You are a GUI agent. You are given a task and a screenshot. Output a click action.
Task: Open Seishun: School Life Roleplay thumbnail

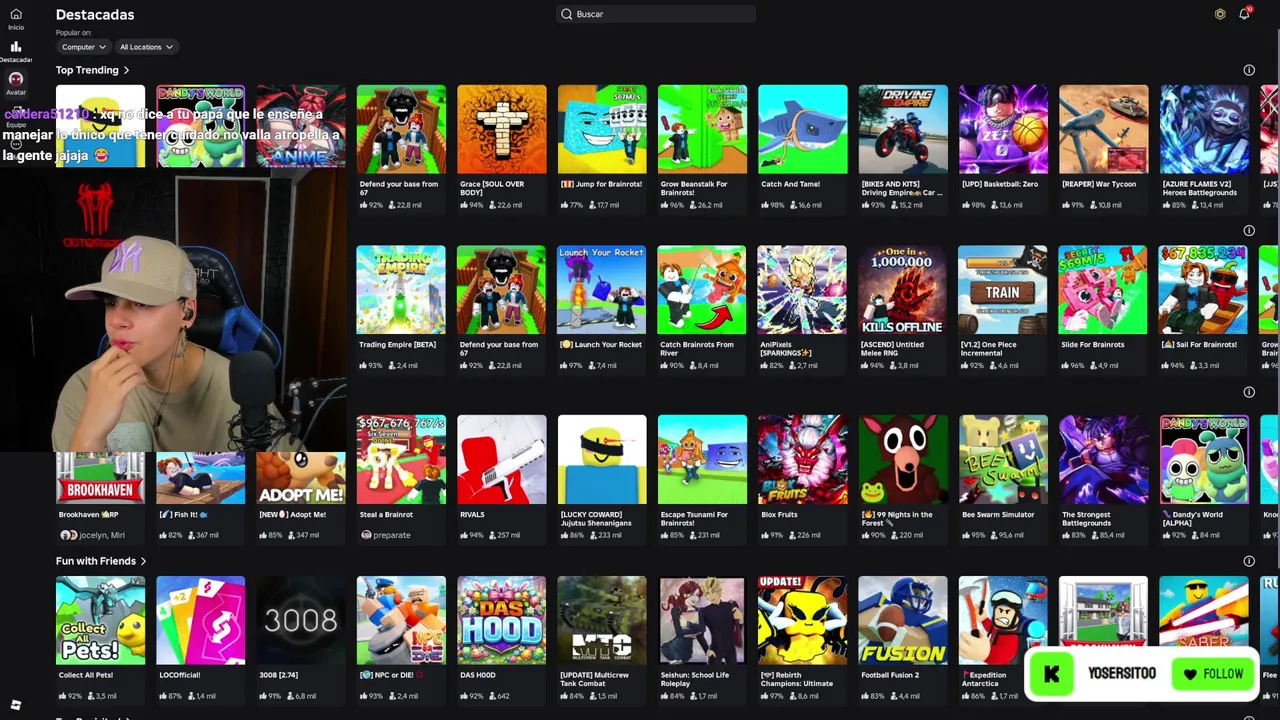tap(702, 620)
